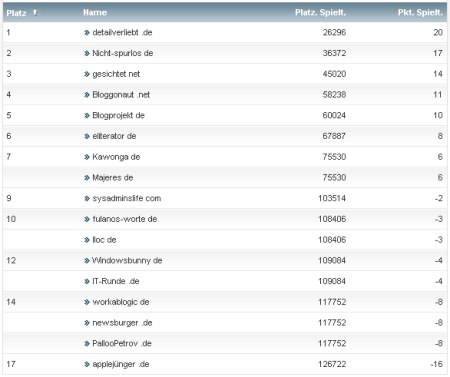
Task: Select the value 103514 in the table
Action: point(332,198)
